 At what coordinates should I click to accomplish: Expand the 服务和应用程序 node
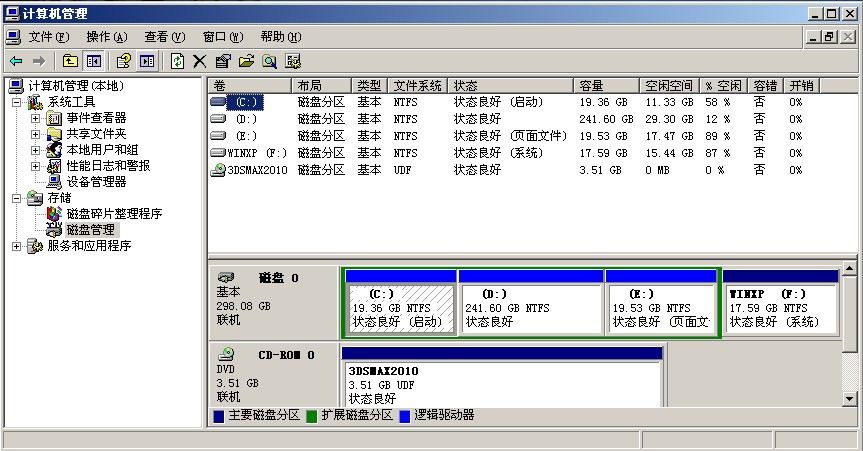coord(17,246)
